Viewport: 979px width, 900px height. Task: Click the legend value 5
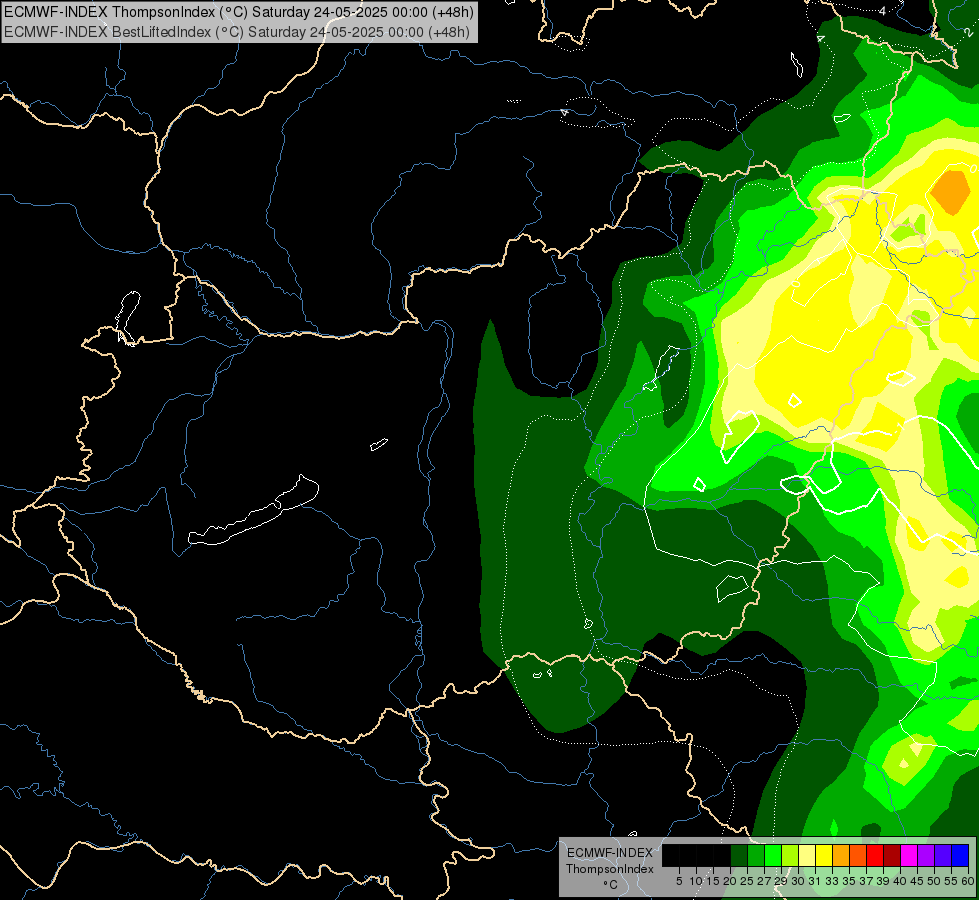click(679, 881)
